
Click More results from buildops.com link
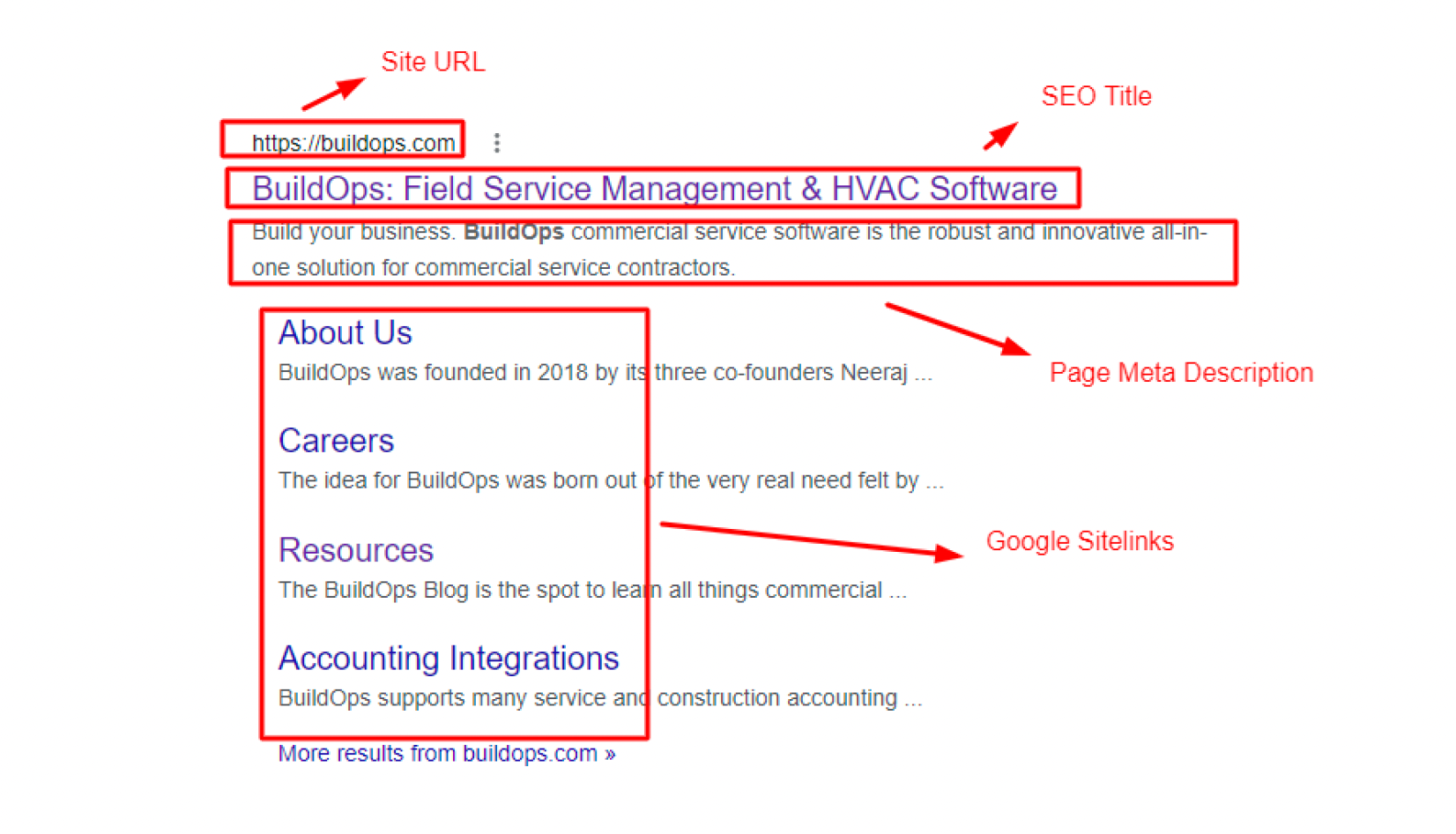pos(447,754)
